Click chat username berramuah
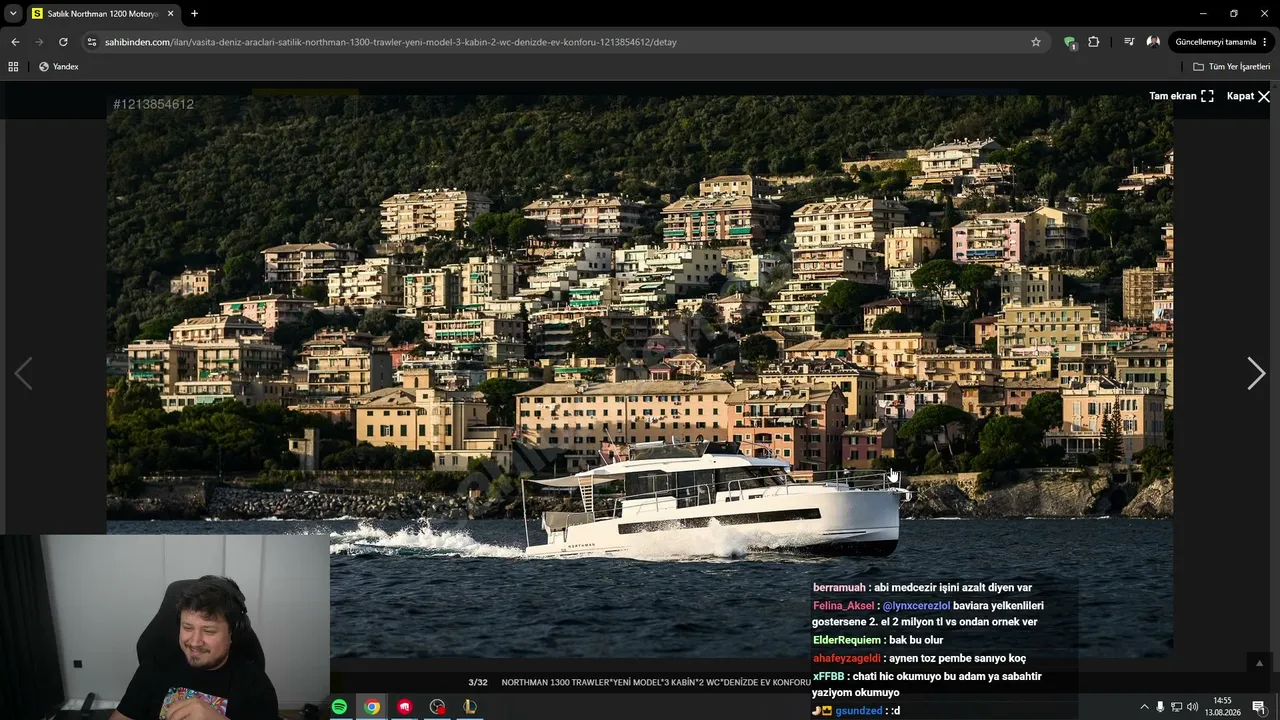 click(839, 588)
